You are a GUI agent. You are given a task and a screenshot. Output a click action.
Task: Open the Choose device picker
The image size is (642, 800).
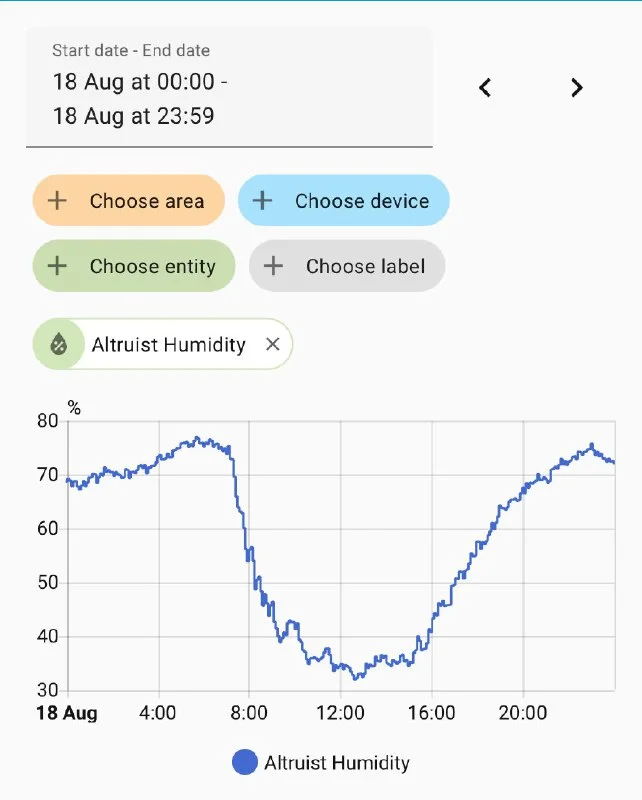(x=361, y=201)
